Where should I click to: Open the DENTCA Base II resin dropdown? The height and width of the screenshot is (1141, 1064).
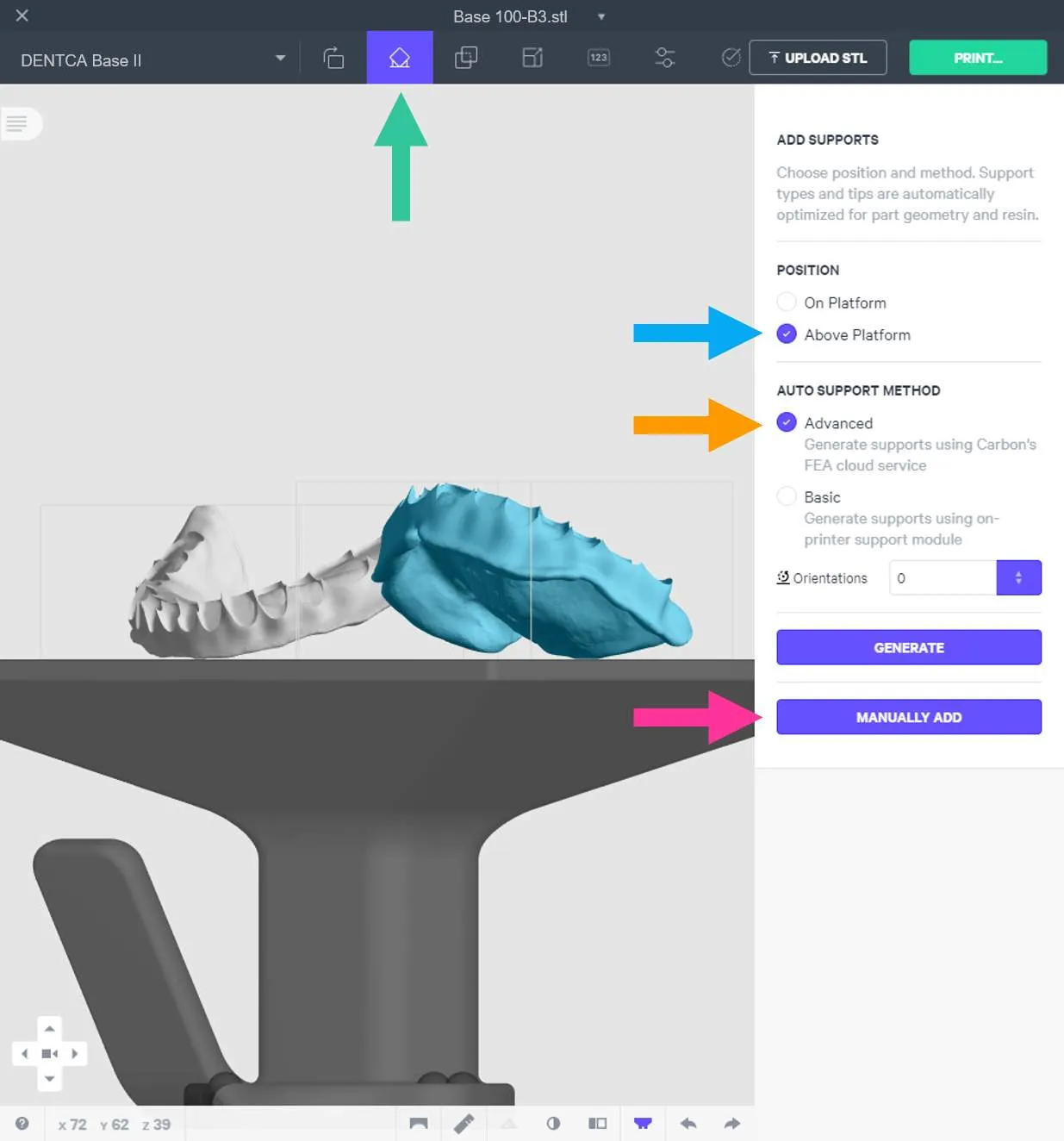coord(153,59)
